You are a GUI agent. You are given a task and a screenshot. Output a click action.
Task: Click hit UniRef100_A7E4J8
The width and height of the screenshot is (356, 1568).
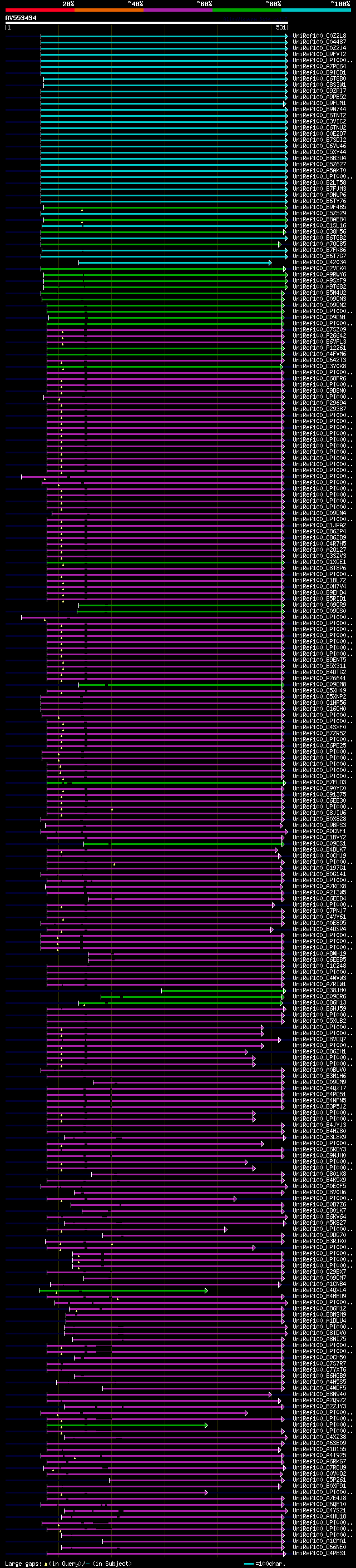point(319,1498)
